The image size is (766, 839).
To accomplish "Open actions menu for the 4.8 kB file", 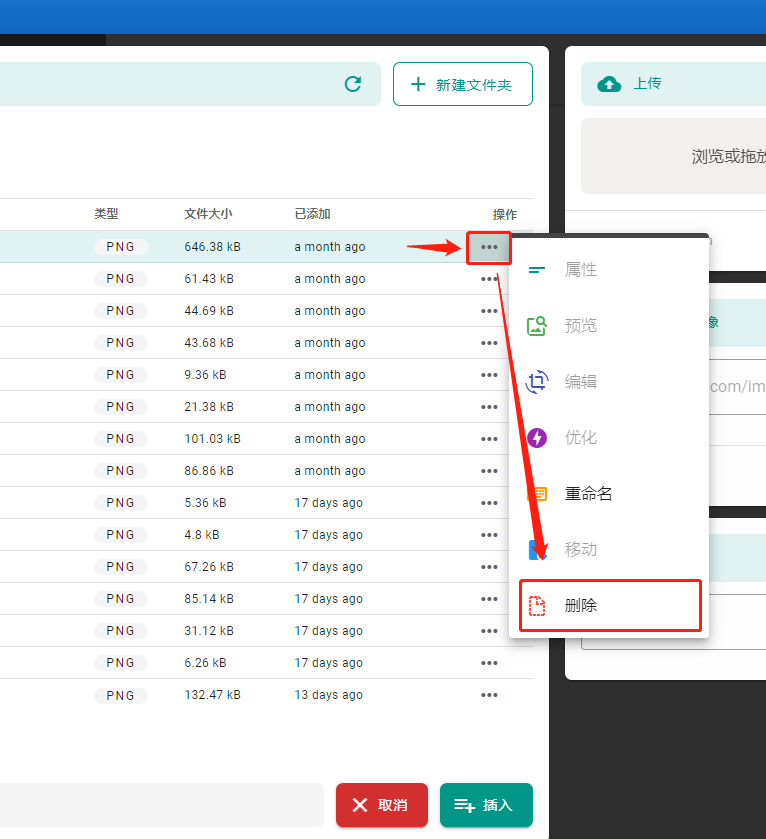I will pyautogui.click(x=489, y=535).
